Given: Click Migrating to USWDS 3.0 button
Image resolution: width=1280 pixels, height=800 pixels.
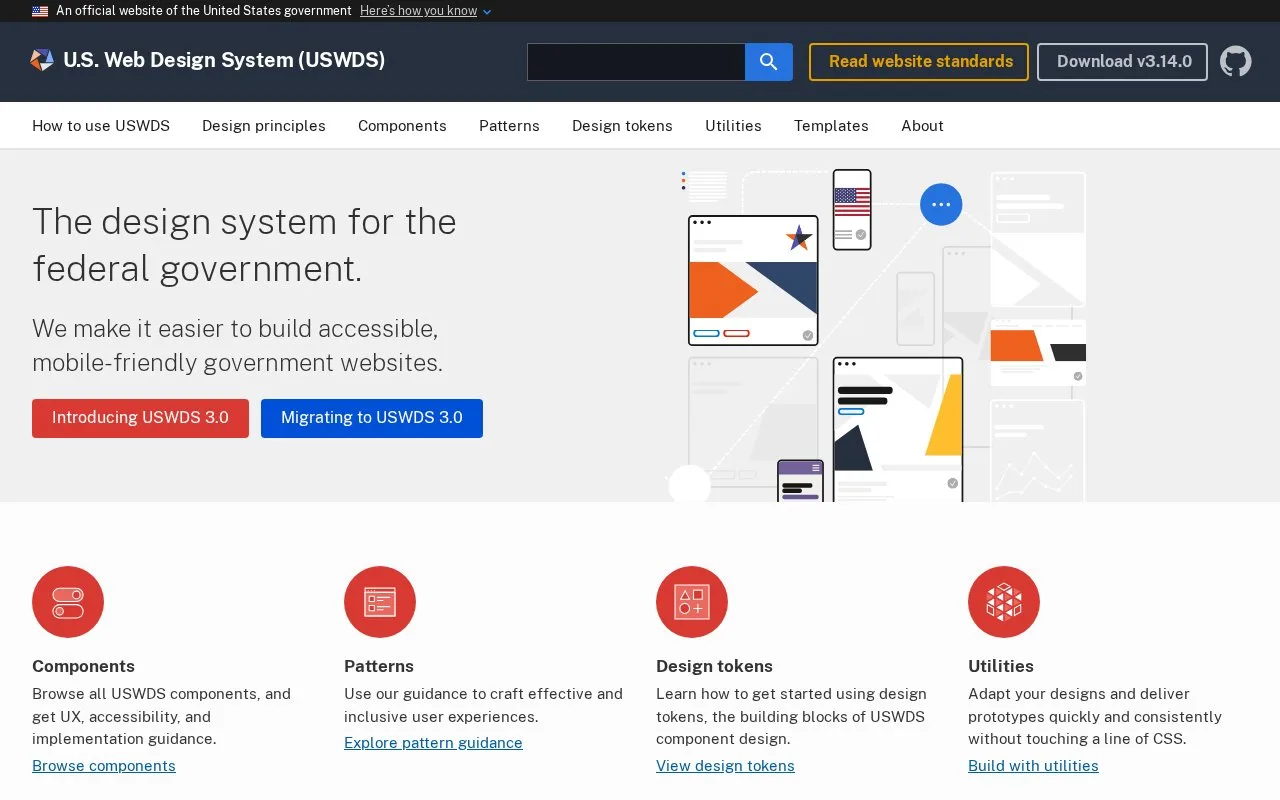Looking at the screenshot, I should (372, 418).
